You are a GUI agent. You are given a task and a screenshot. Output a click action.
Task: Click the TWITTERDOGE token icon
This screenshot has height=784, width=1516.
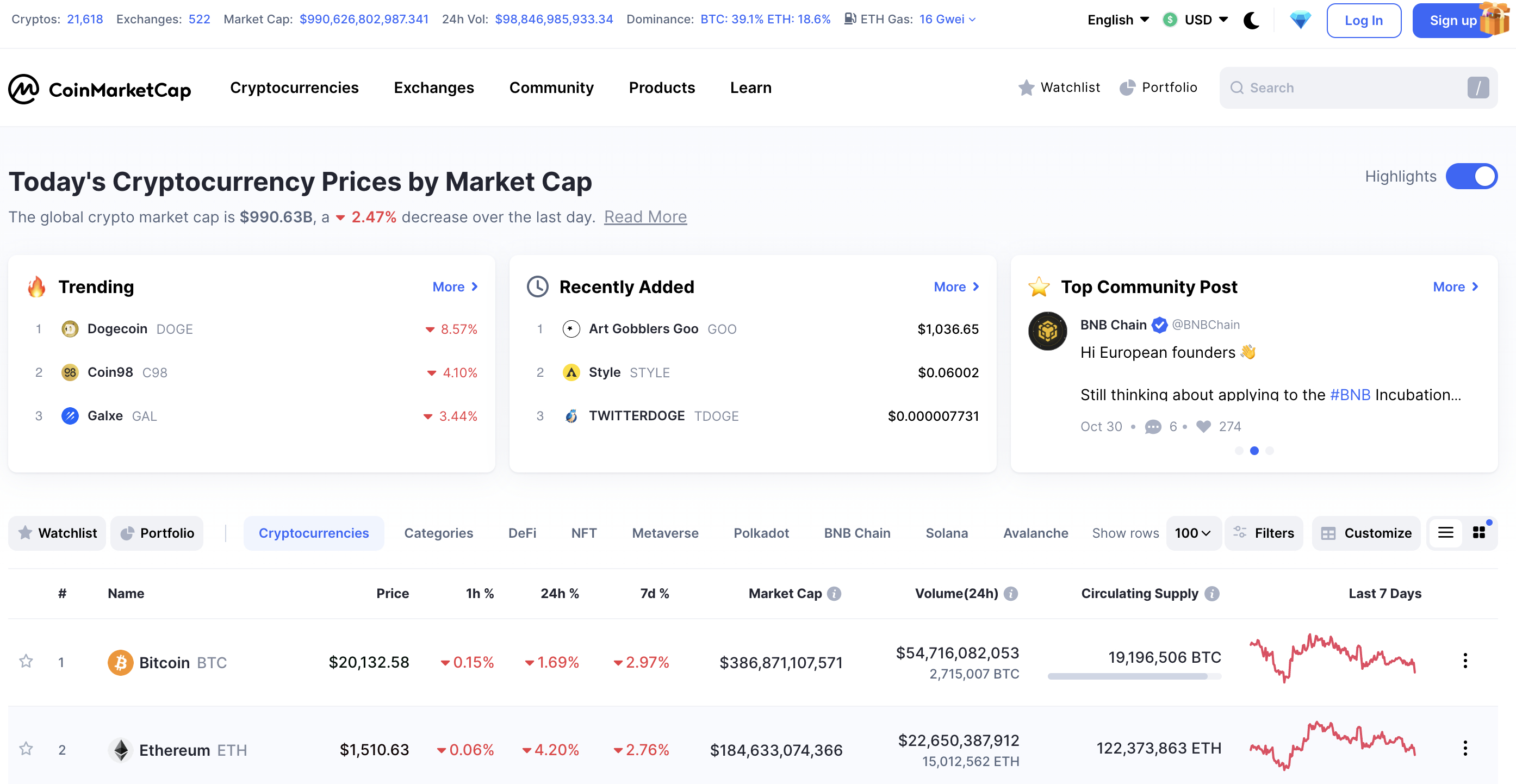(x=571, y=416)
